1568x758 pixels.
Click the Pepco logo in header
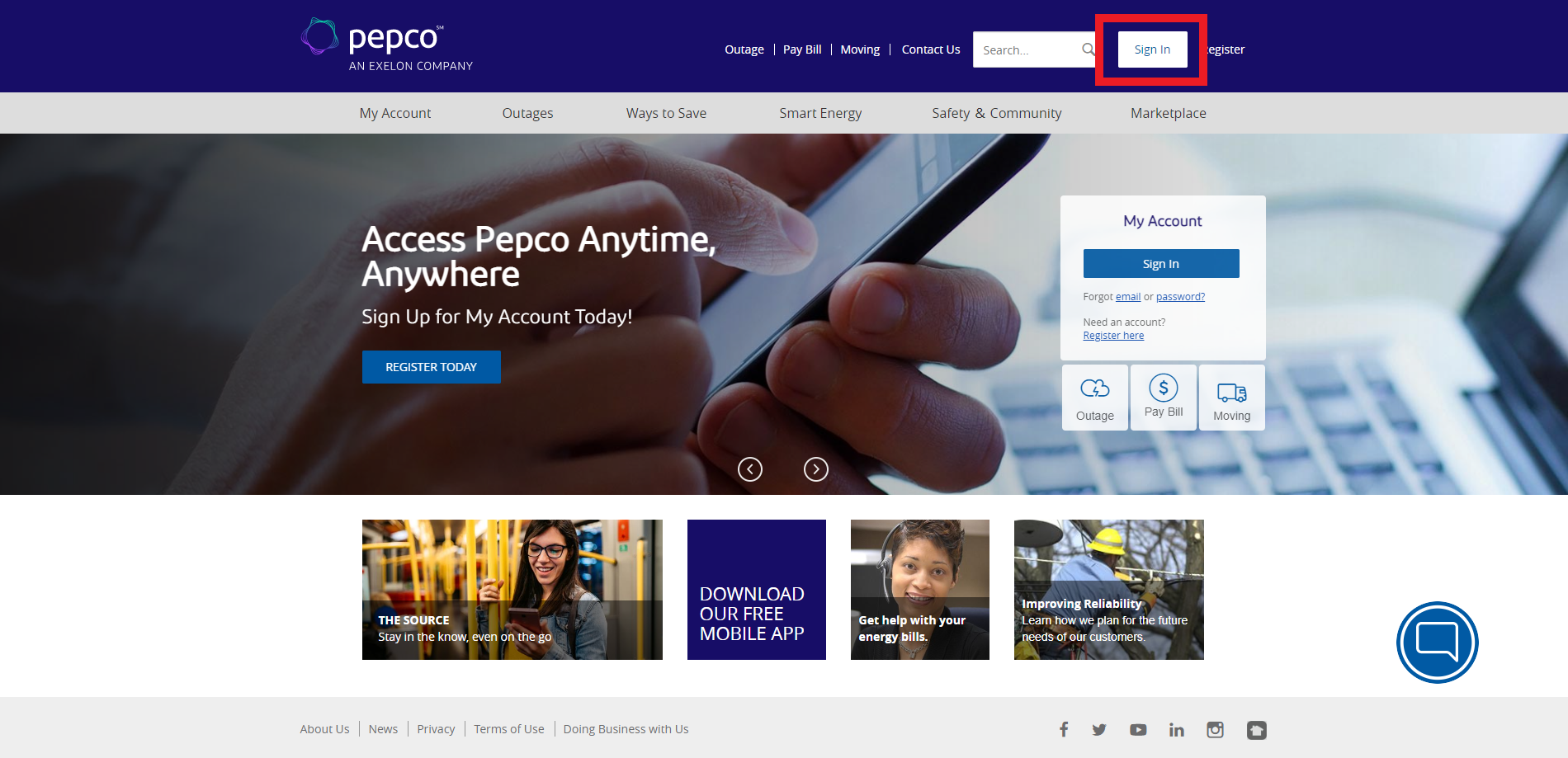tap(386, 45)
